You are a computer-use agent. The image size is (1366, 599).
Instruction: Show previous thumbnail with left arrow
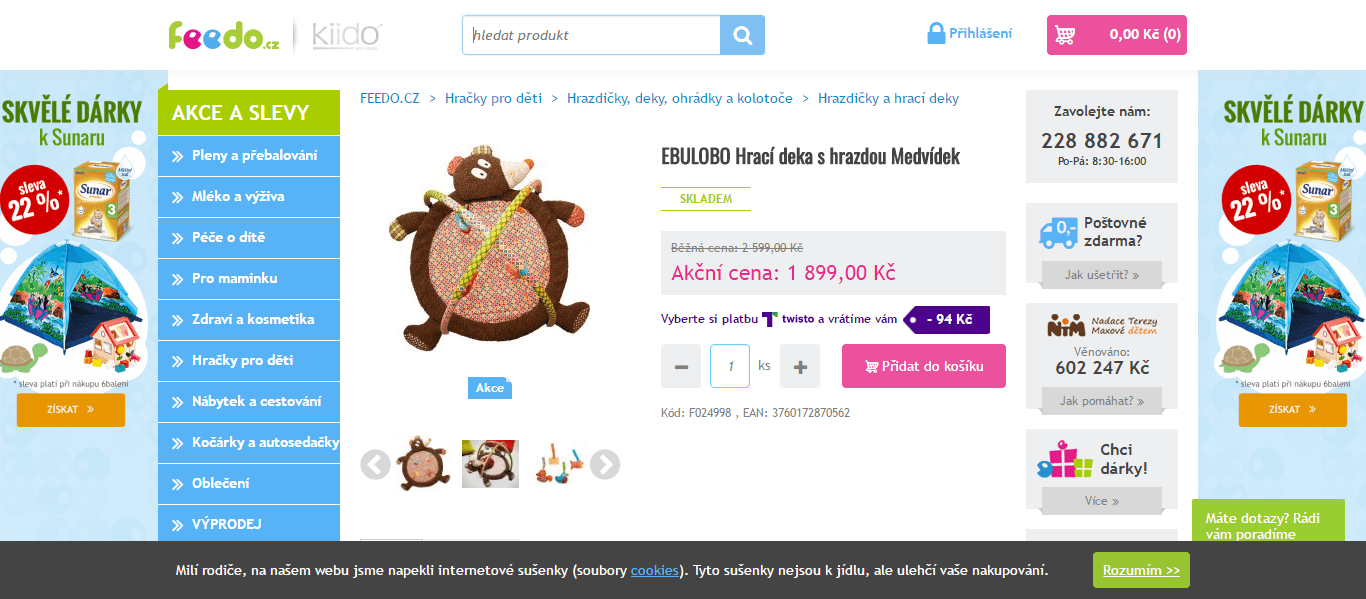375,464
